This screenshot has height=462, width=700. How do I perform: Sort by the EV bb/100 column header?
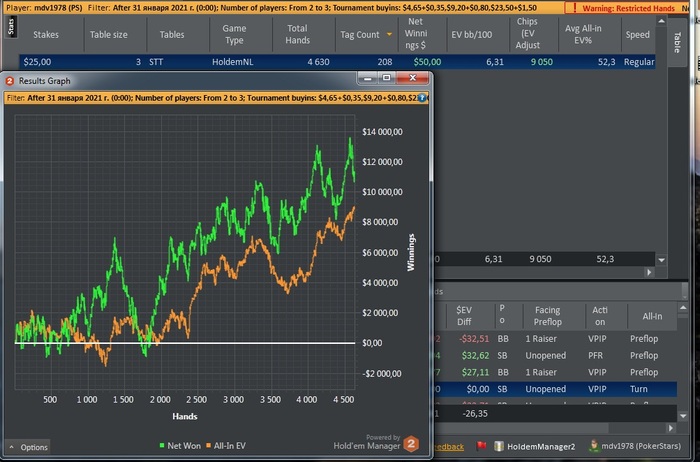point(471,34)
